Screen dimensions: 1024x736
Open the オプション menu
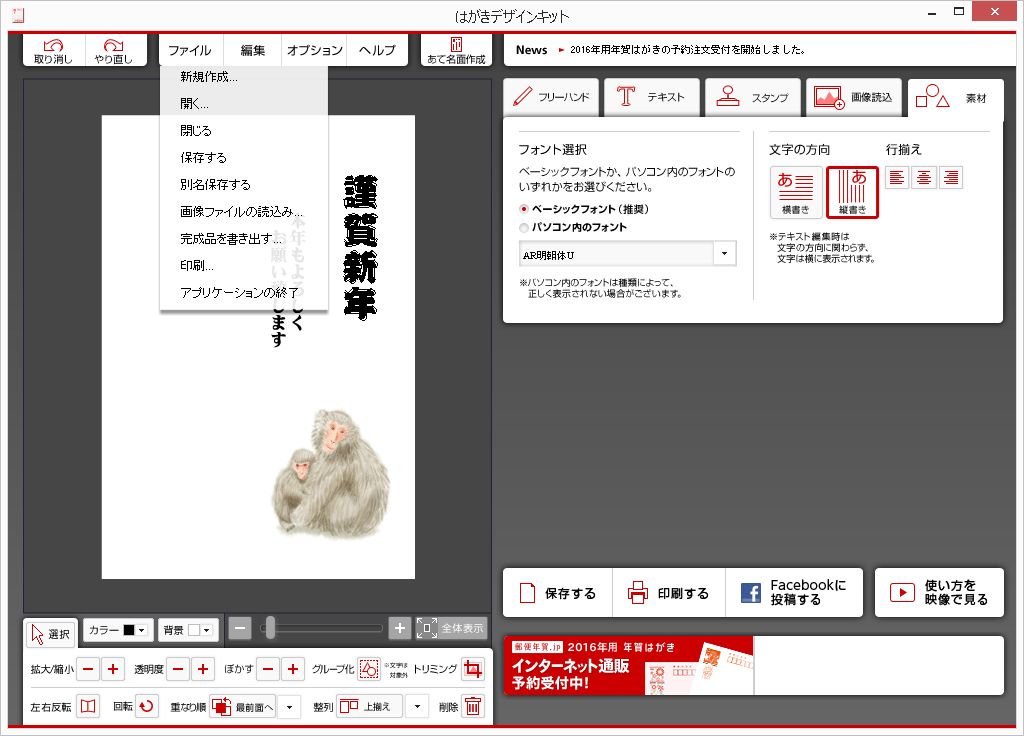tap(315, 50)
